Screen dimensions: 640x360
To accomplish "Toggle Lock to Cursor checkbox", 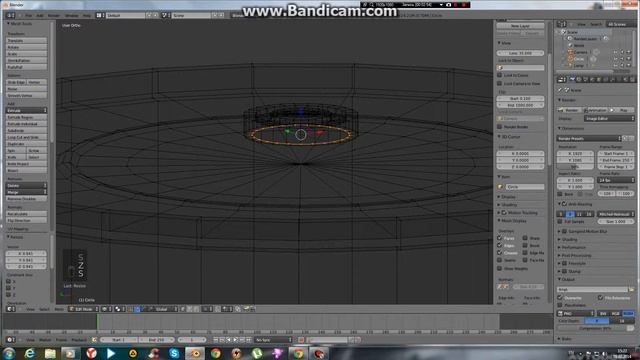I will 500,75.
